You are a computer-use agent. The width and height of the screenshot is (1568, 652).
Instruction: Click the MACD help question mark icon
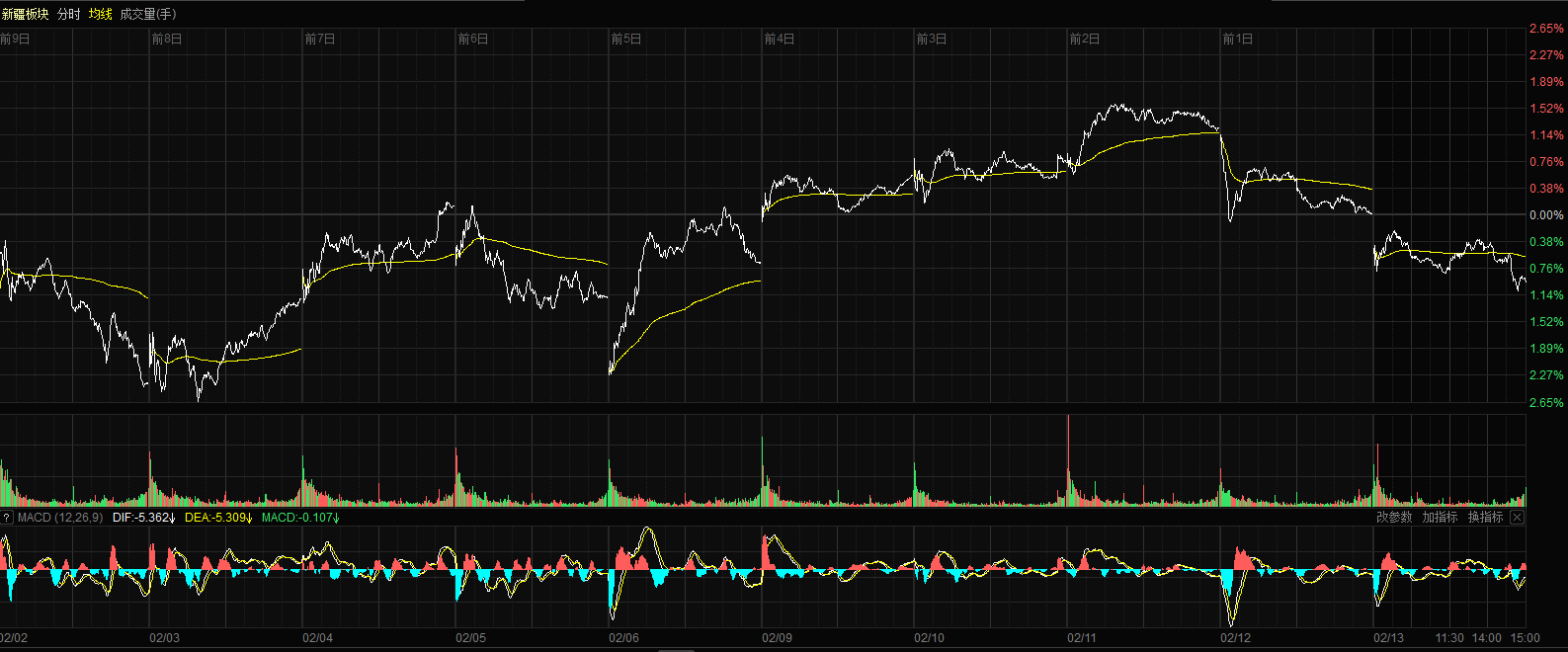(6, 518)
